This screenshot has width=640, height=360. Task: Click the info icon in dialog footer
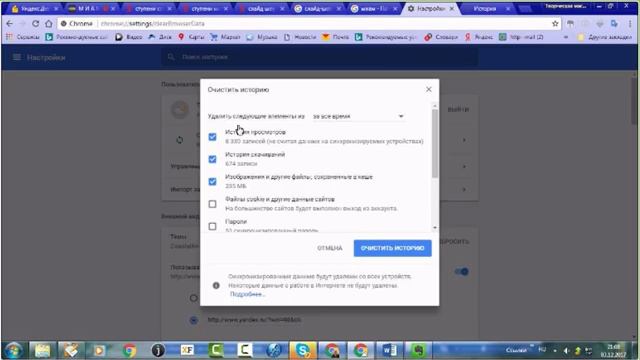[216, 285]
